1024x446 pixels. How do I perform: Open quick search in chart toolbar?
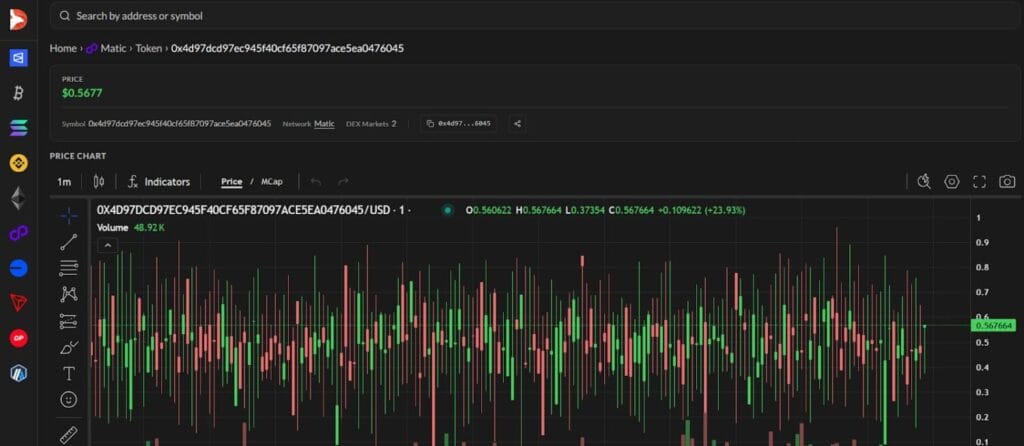pos(924,182)
